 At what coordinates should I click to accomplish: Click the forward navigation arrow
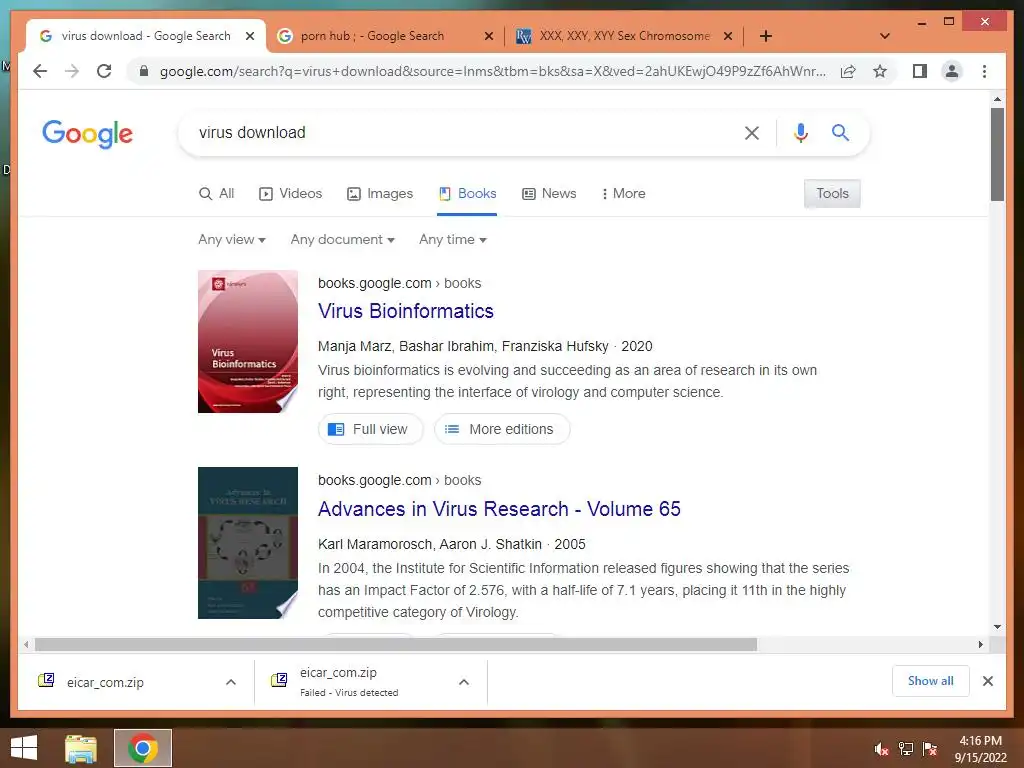[x=72, y=71]
